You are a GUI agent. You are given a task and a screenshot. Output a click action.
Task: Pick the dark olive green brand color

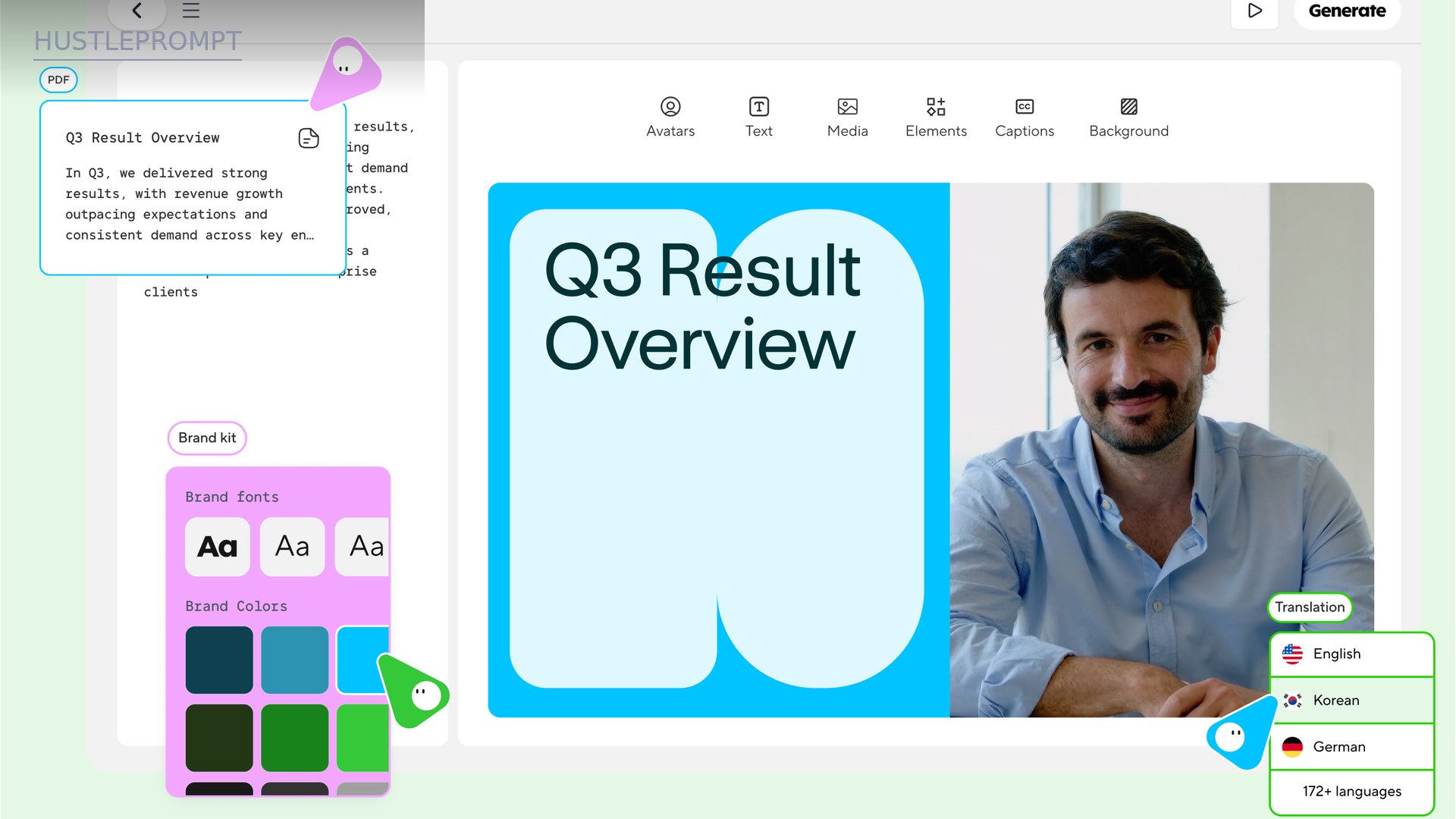point(219,738)
